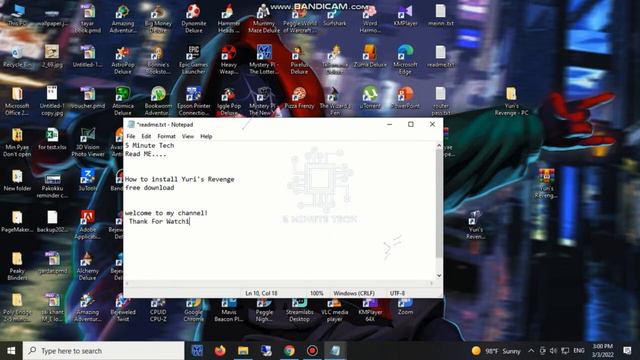Image resolution: width=640 pixels, height=360 pixels.
Task: Click scroll down arrow in Notepad
Action: click(439, 276)
